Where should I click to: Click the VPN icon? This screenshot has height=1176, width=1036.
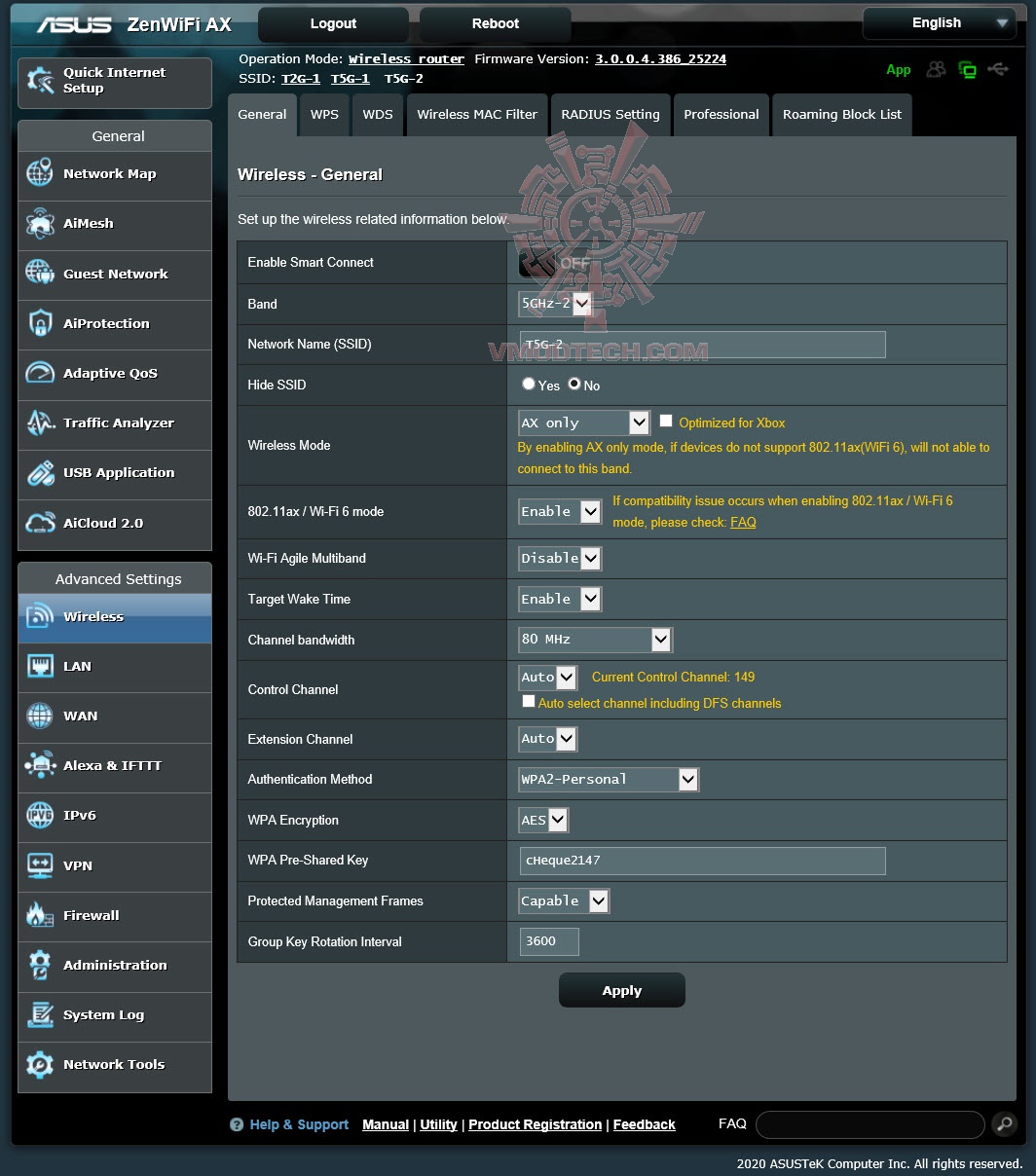point(40,865)
